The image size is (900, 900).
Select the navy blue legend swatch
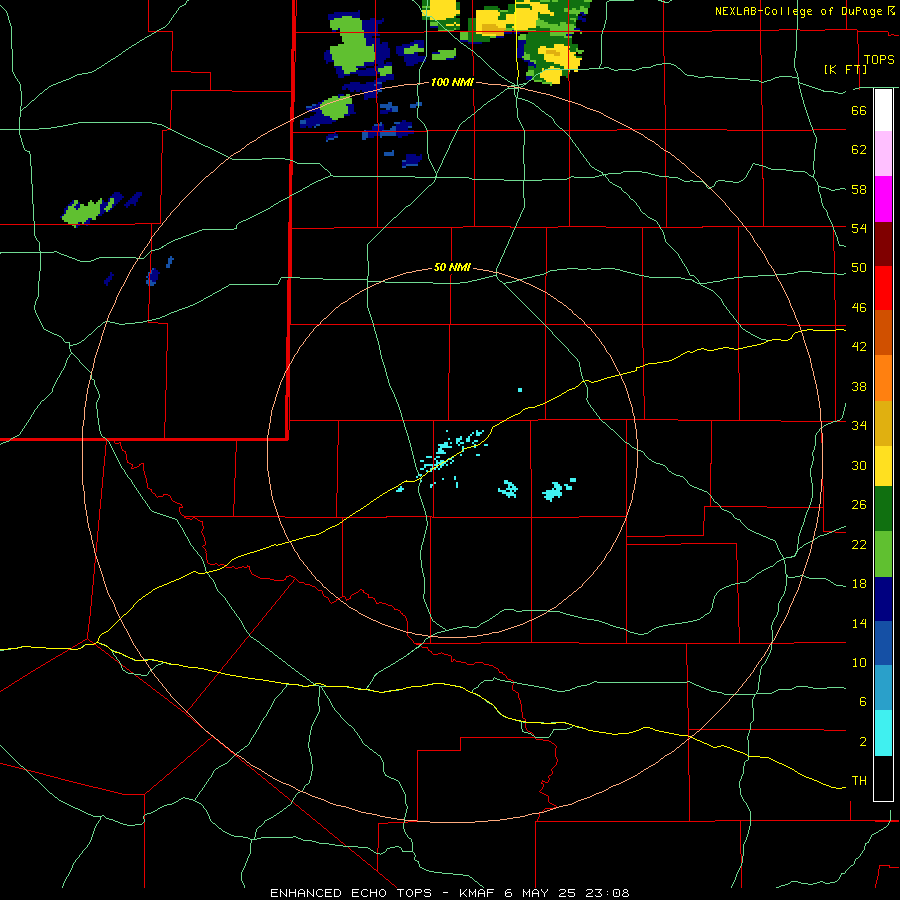tap(883, 599)
